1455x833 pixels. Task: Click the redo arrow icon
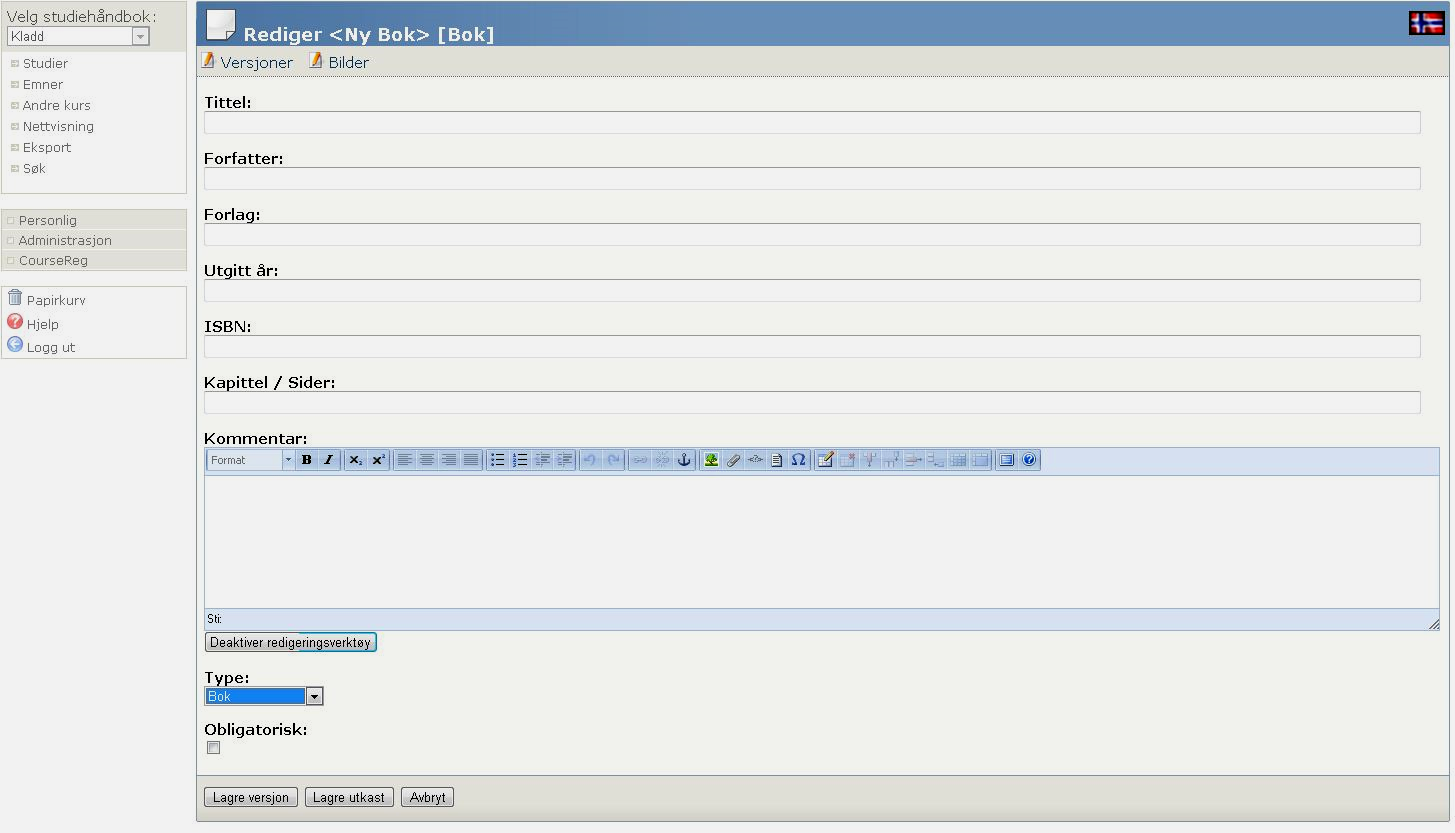[x=613, y=460]
